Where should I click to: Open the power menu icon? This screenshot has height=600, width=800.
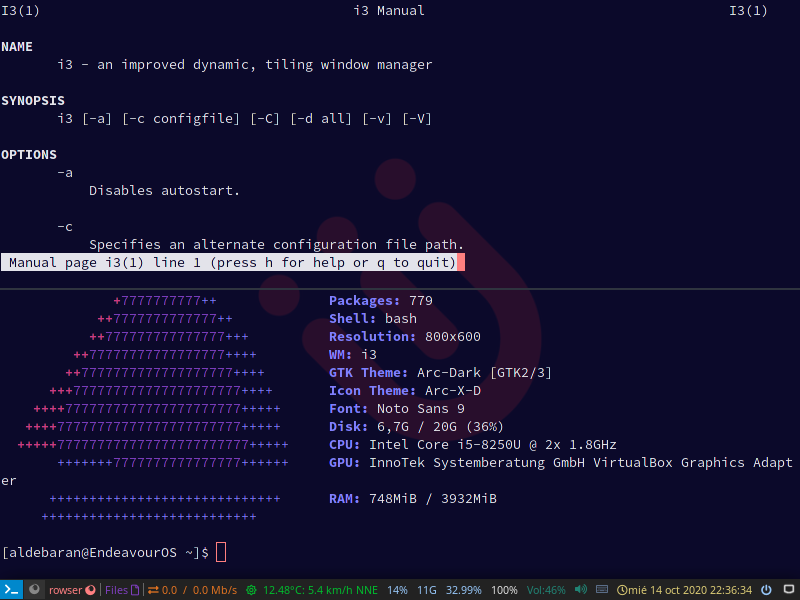pyautogui.click(x=766, y=590)
